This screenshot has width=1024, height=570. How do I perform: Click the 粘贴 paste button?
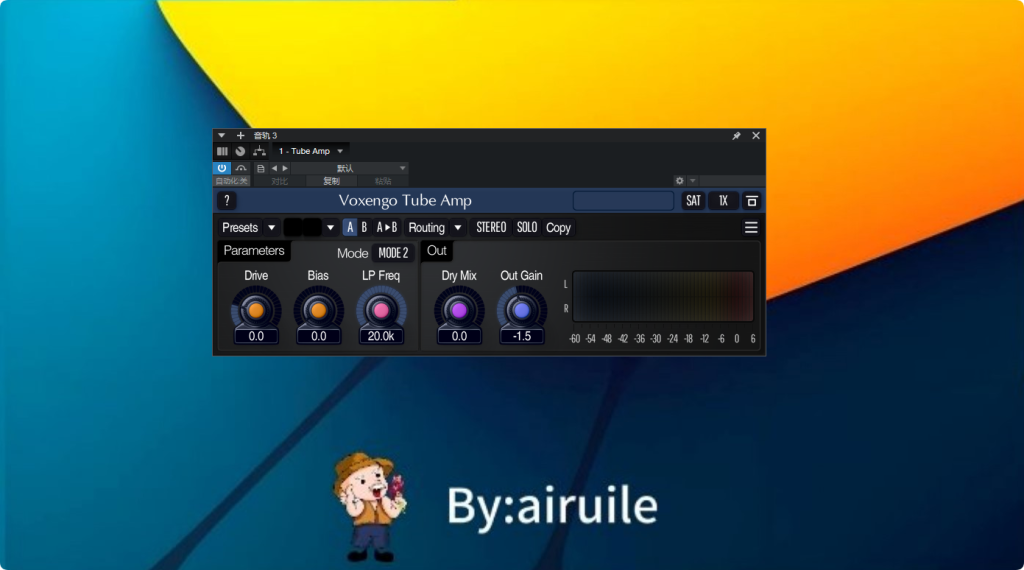383,181
